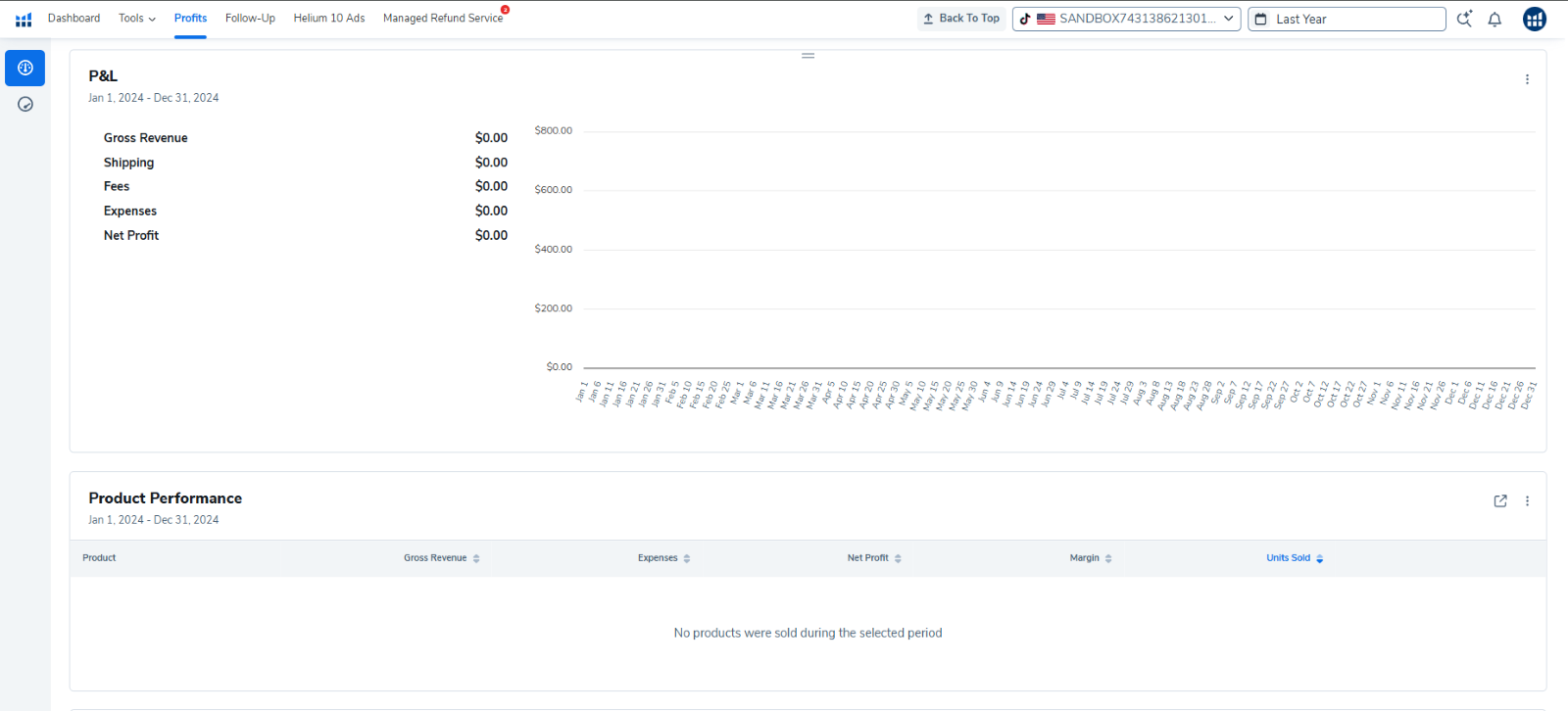Open Helium 10 Ads page
This screenshot has height=711, width=1568.
329,19
